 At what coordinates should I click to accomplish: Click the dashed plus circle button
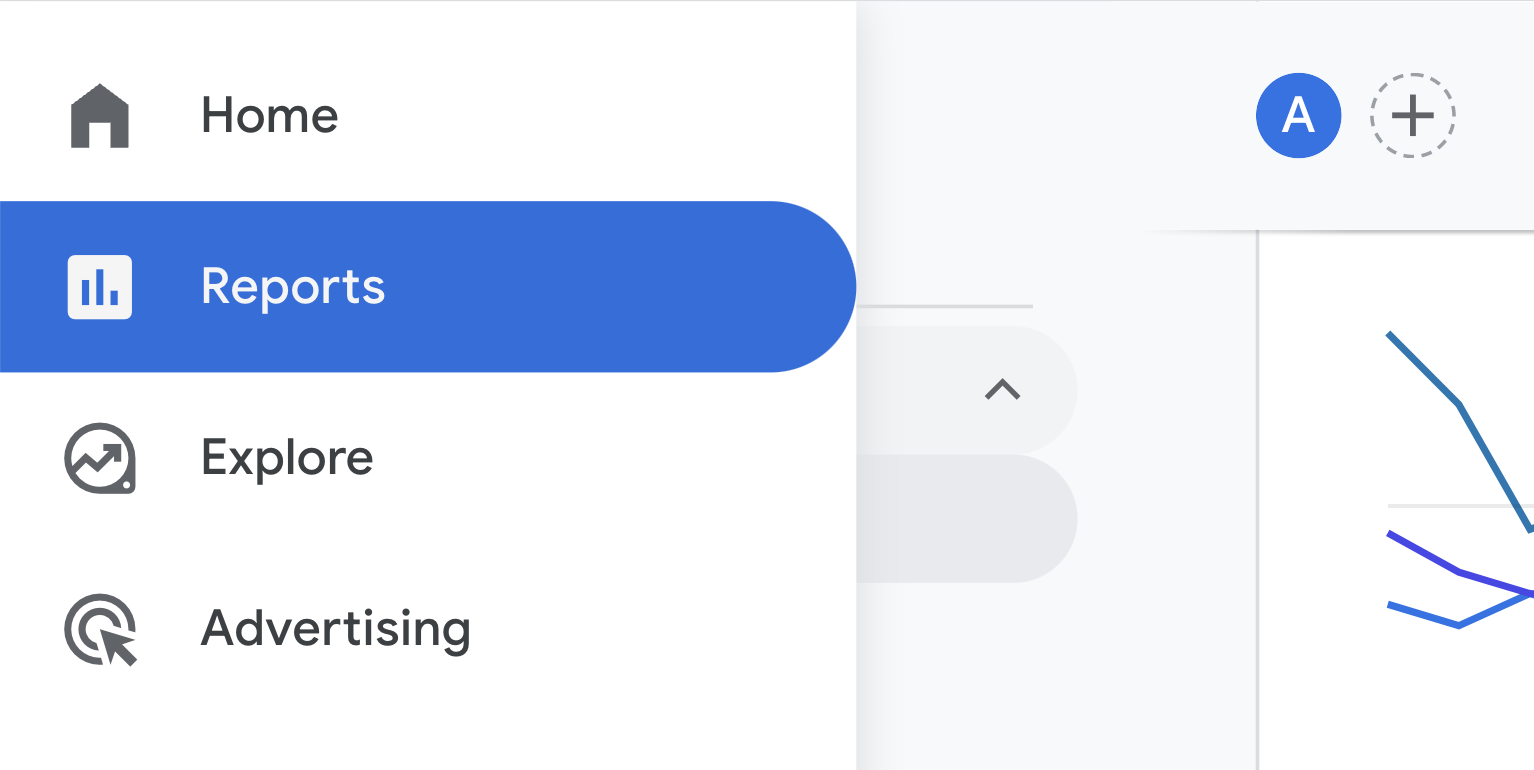tap(1412, 115)
